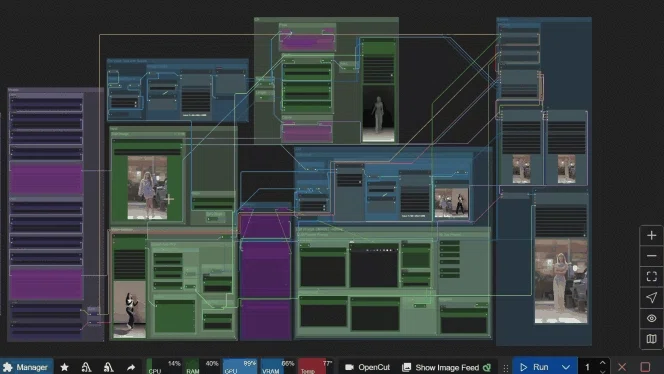Click the large output preview in the blue group
This screenshot has width=664, height=374.
tap(561, 281)
